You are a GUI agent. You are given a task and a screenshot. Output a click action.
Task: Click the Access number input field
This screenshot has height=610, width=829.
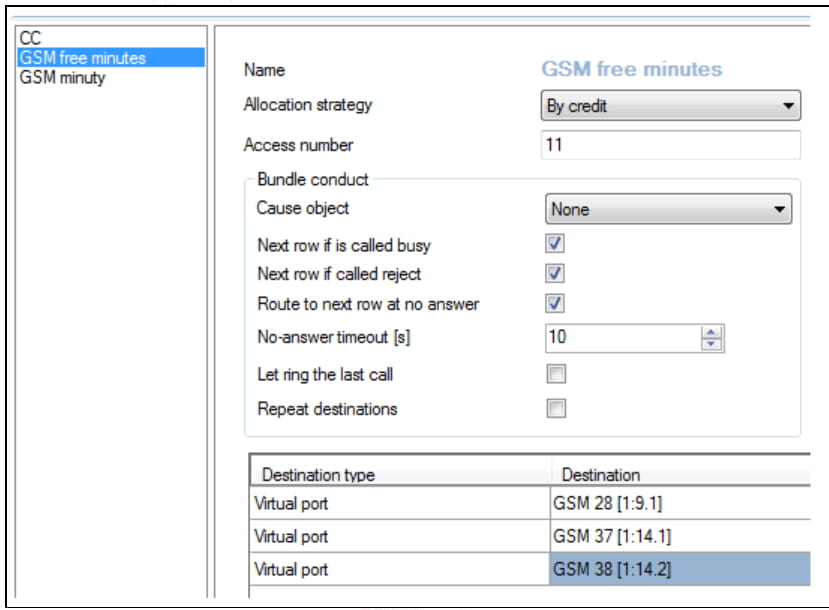coord(670,145)
